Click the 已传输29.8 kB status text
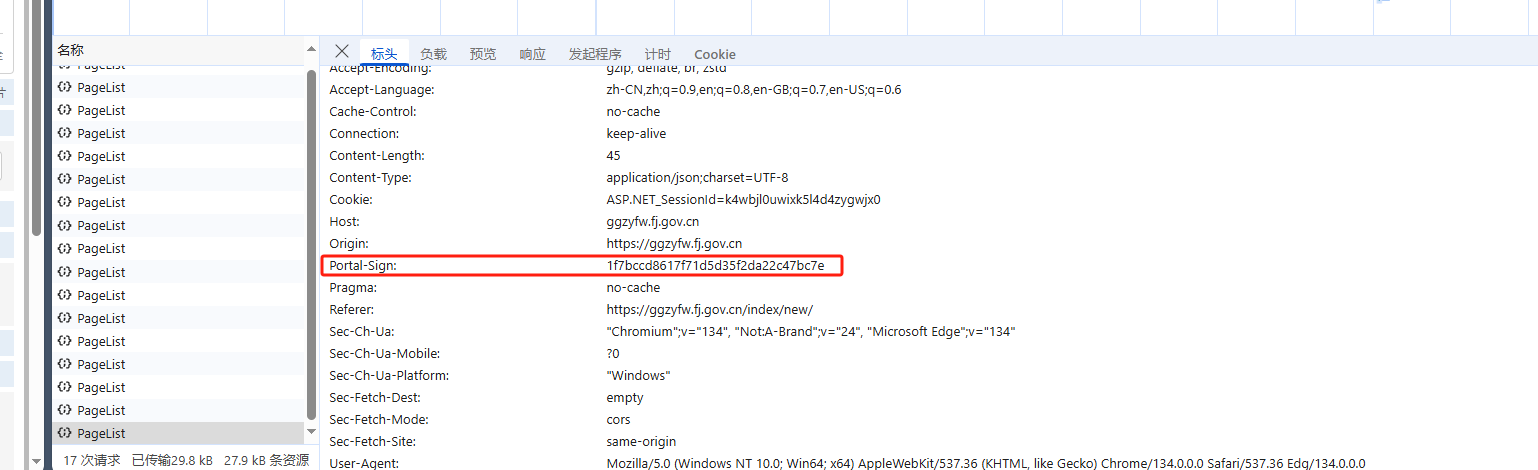 point(172,460)
